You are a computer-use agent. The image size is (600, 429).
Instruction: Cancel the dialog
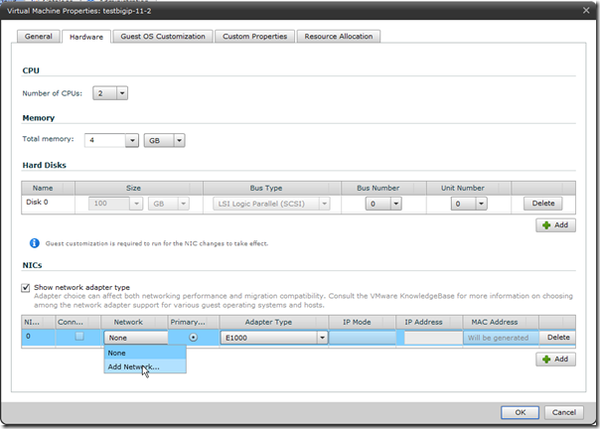[564, 412]
